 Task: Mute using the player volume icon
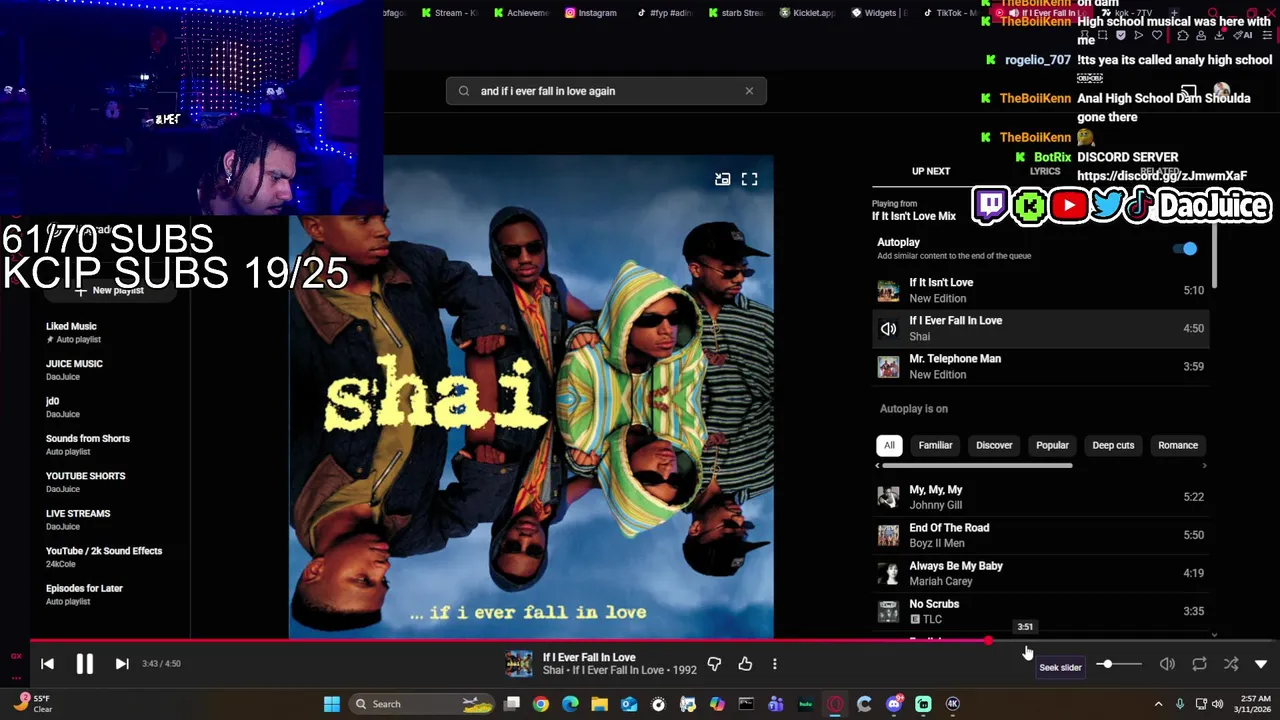point(1167,664)
